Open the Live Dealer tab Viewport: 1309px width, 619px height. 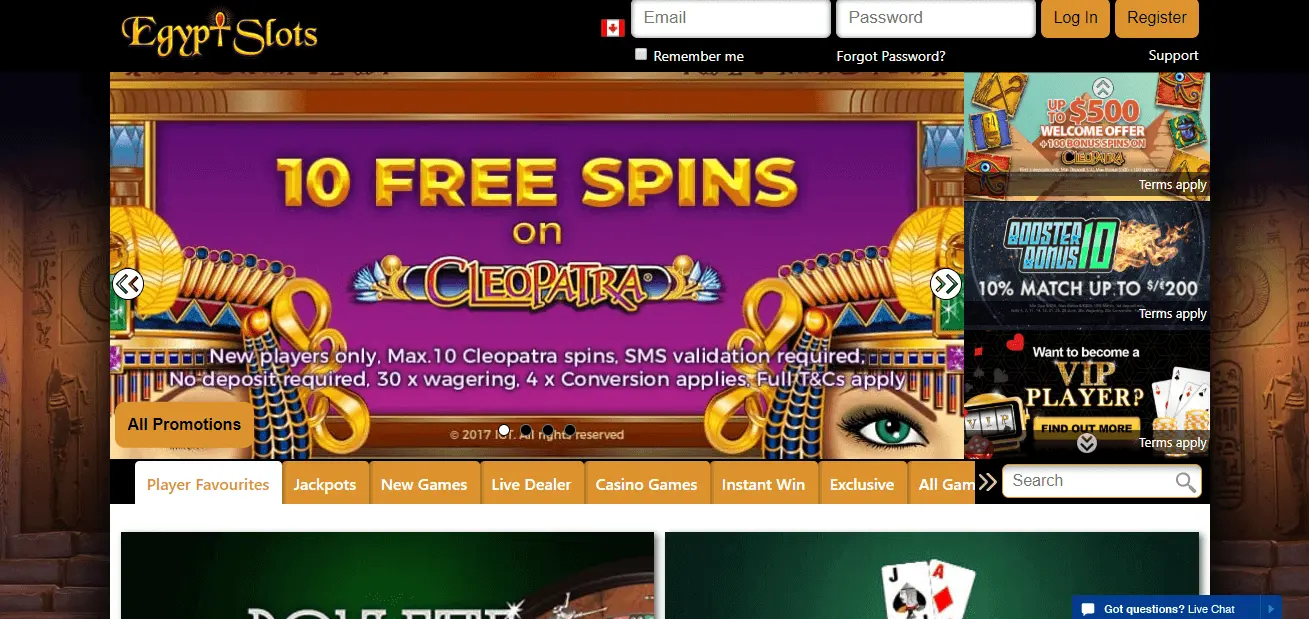click(x=531, y=484)
